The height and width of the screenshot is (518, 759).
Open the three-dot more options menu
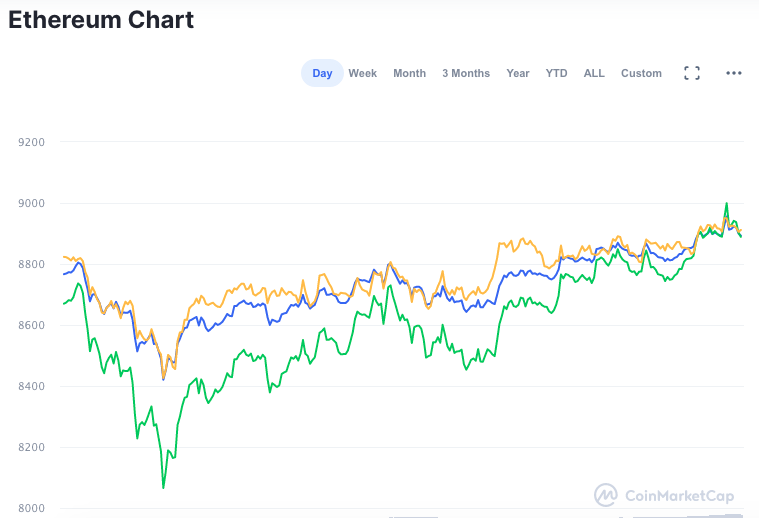click(x=733, y=73)
